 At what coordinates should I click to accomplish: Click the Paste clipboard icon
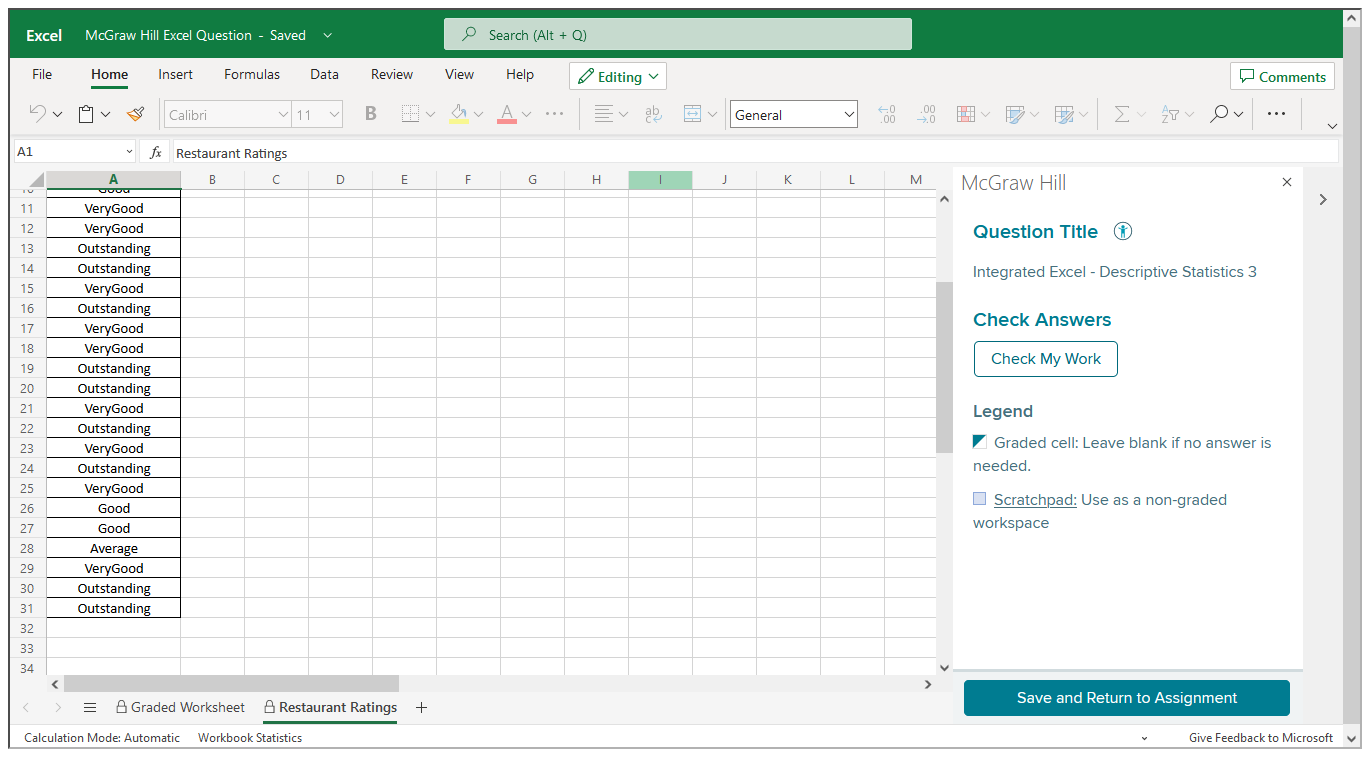[87, 114]
